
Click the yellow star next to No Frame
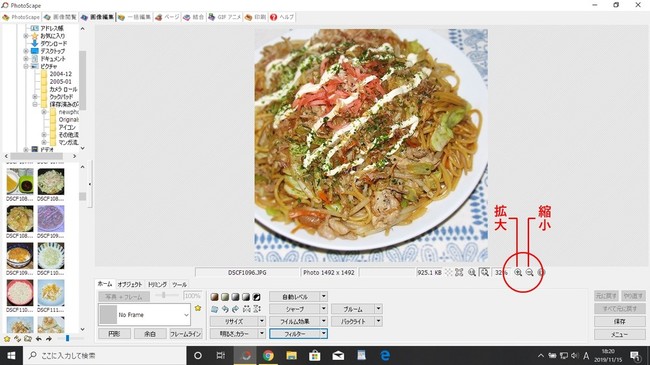pyautogui.click(x=198, y=308)
